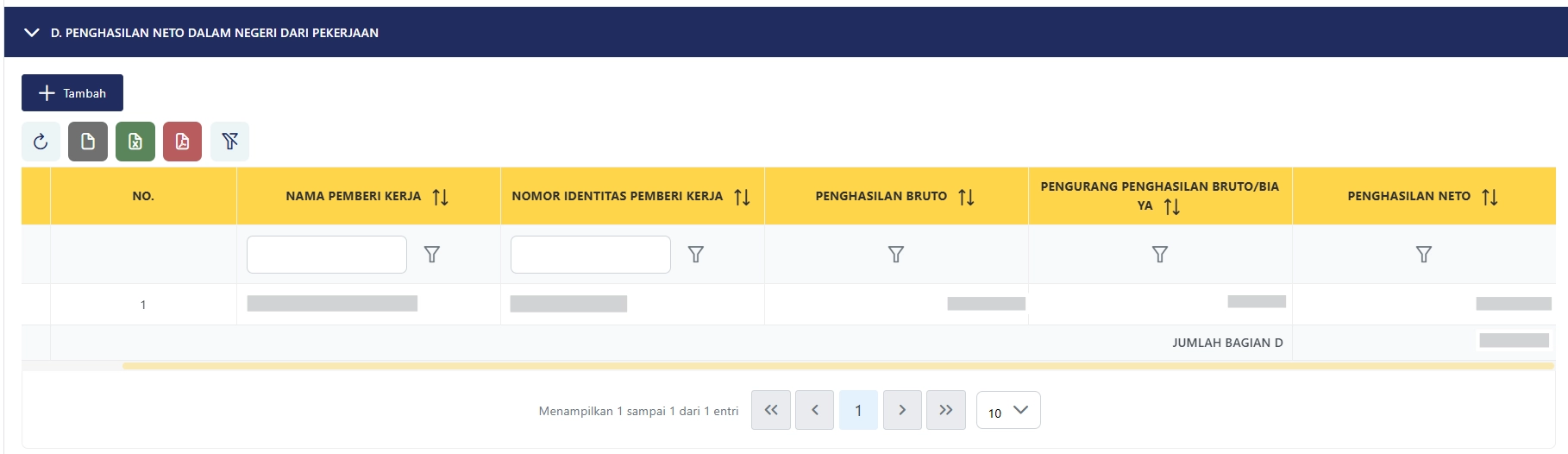Type in the Nama Pemberi Kerja filter field
This screenshot has width=1568, height=454.
pyautogui.click(x=327, y=255)
